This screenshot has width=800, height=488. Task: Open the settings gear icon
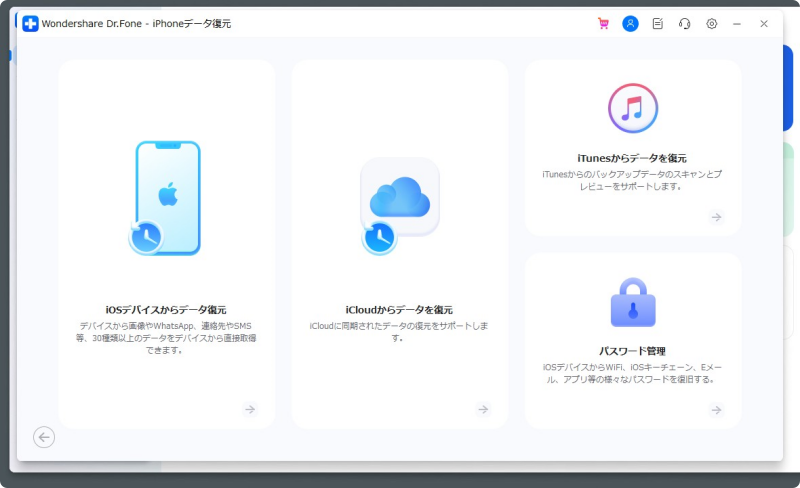[x=712, y=23]
